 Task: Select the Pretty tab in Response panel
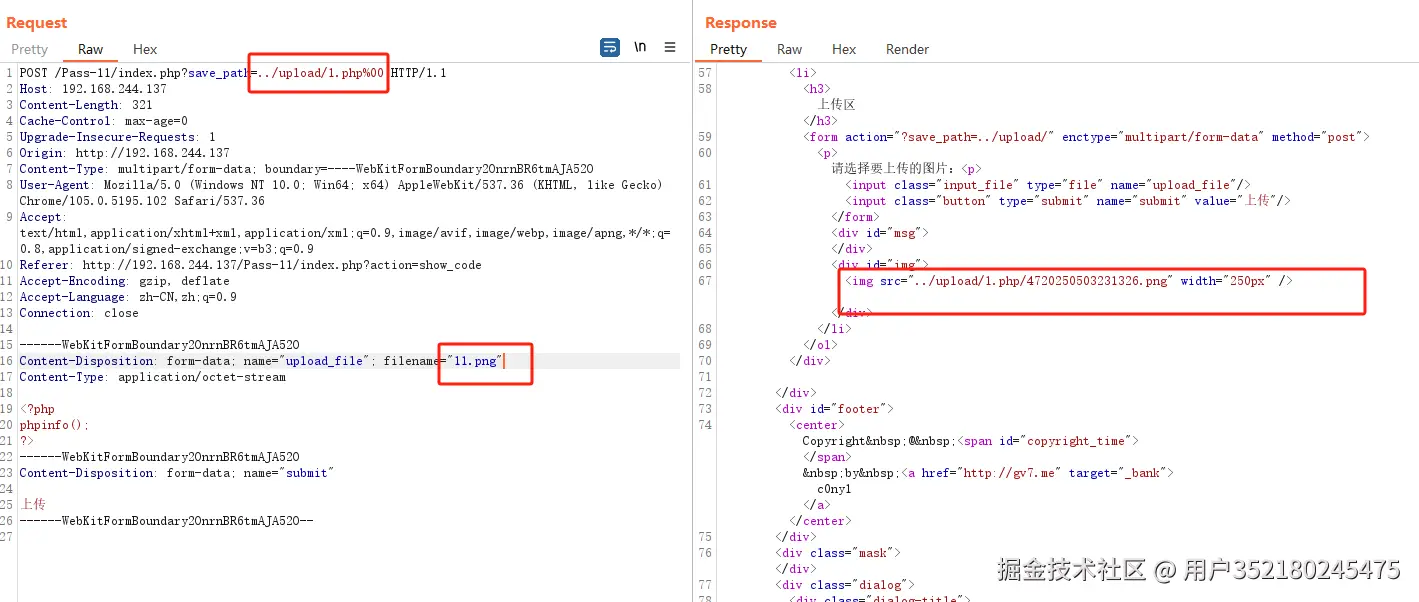click(x=728, y=49)
